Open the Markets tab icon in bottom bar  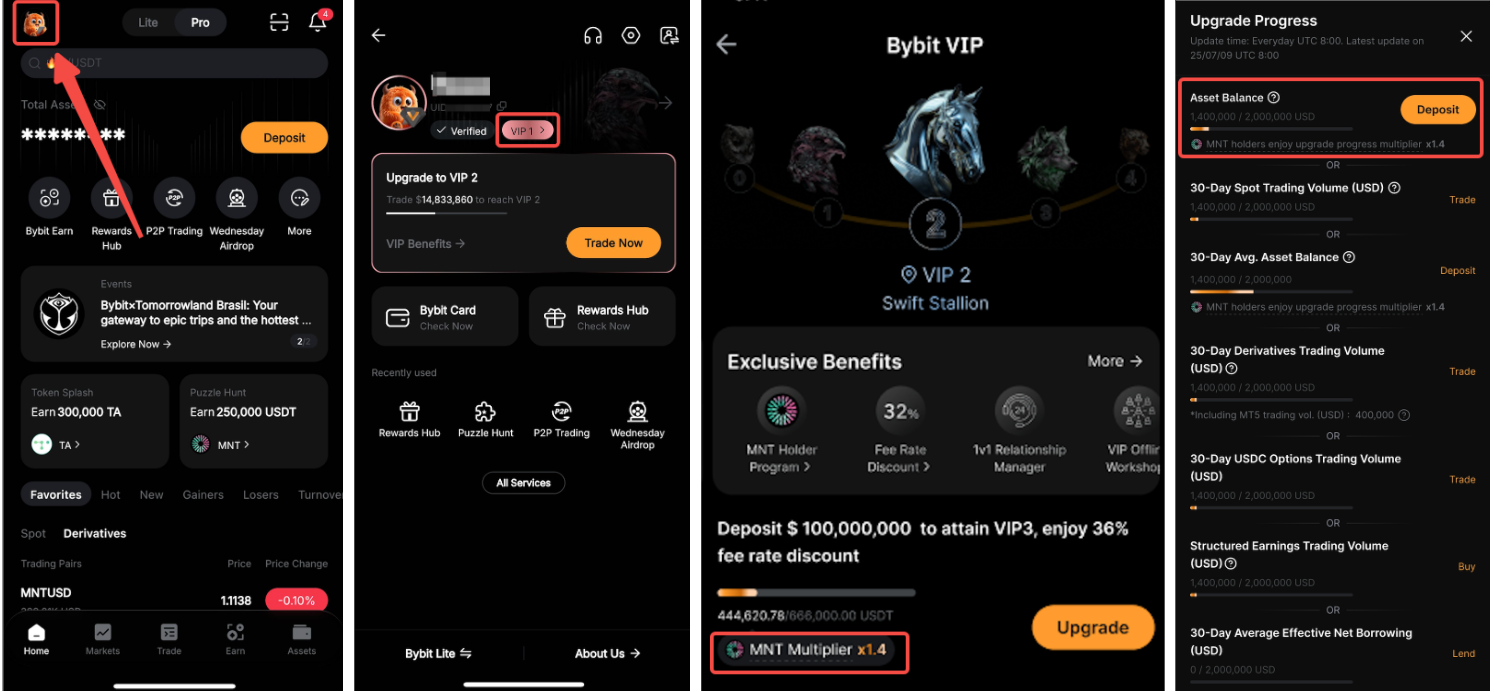tap(102, 632)
